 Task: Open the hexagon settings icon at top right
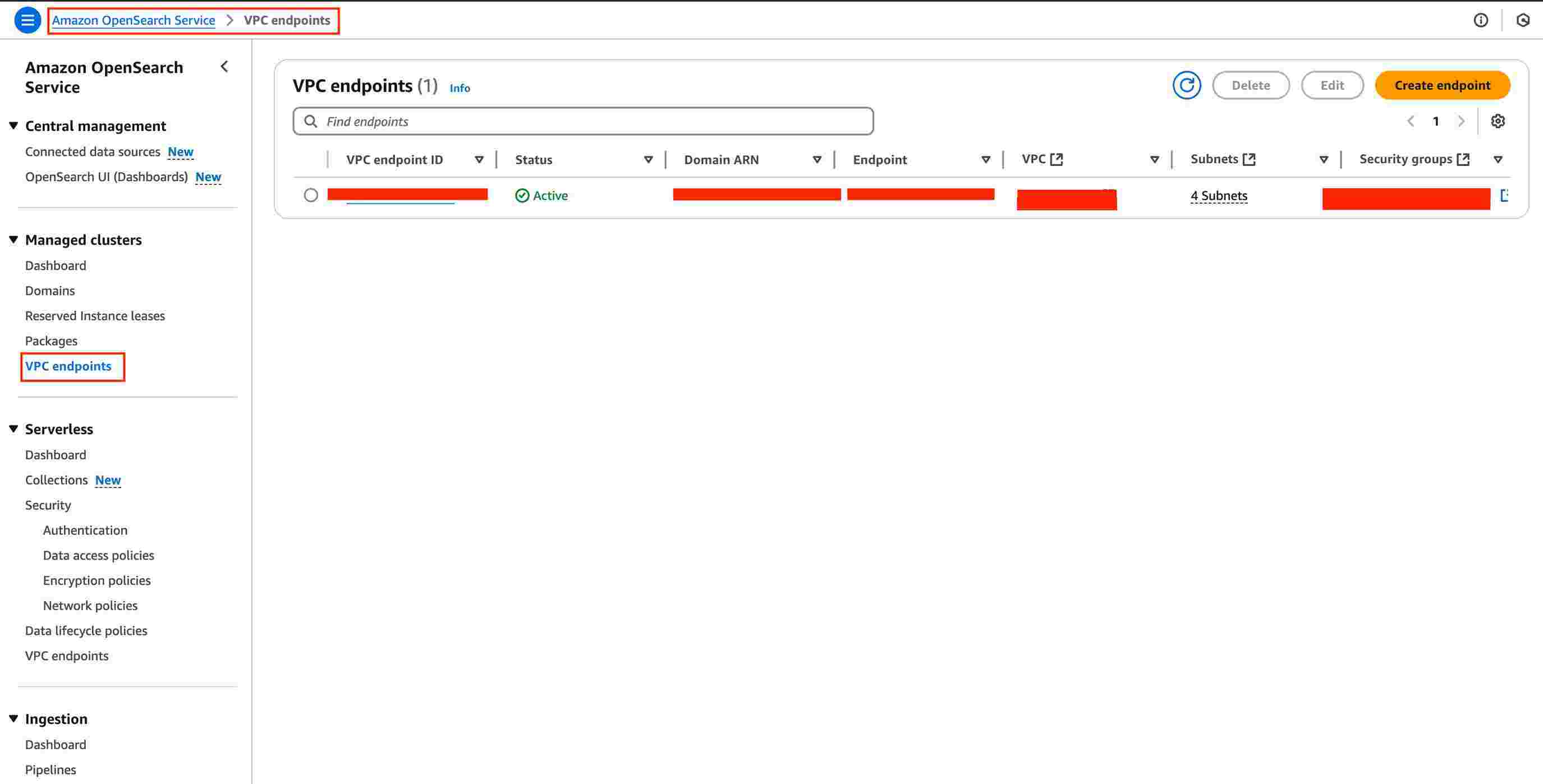(1523, 20)
